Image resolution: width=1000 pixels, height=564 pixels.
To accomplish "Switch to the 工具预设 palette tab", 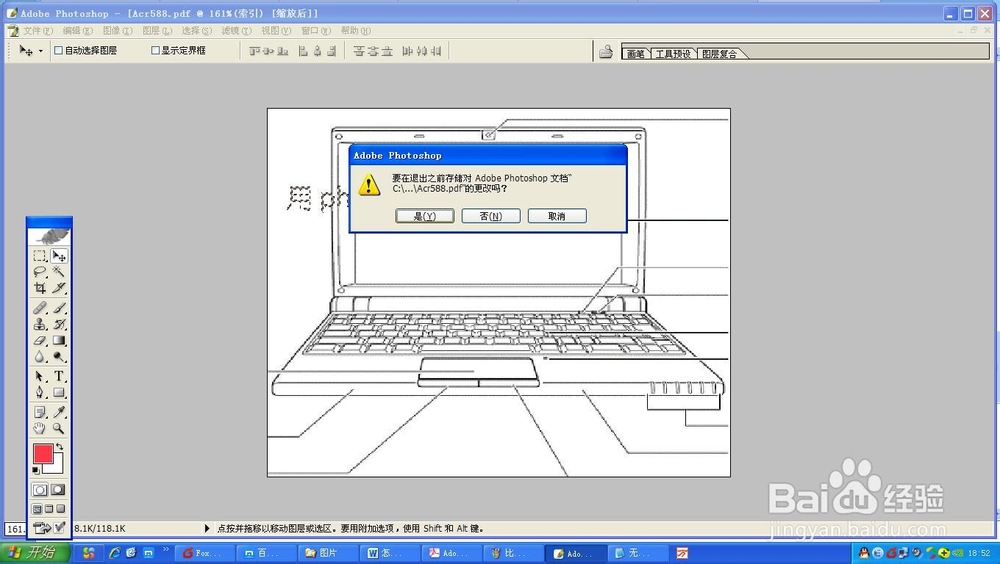I will tap(673, 54).
